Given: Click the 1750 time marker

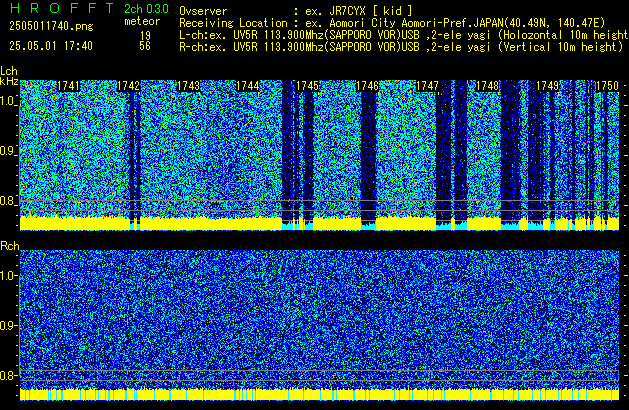Looking at the screenshot, I should point(607,86).
